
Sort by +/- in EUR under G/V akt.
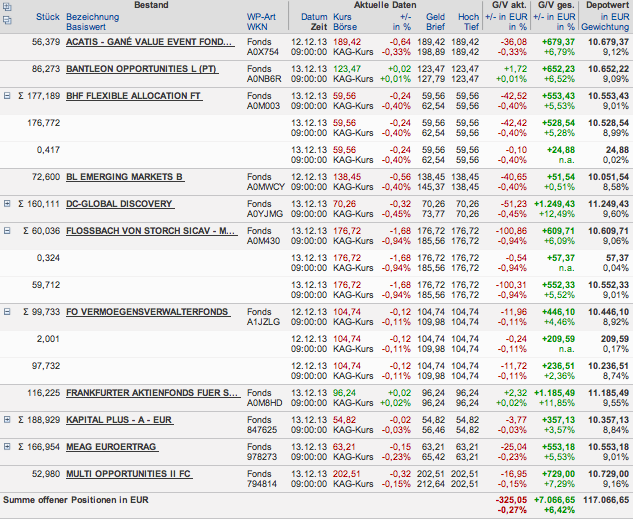506,17
